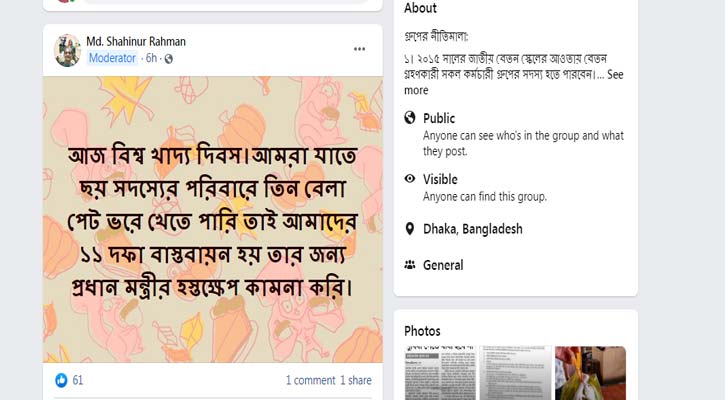Open Md. Shahinur Rahman's profile name link
The image size is (725, 400).
pyautogui.click(x=136, y=42)
